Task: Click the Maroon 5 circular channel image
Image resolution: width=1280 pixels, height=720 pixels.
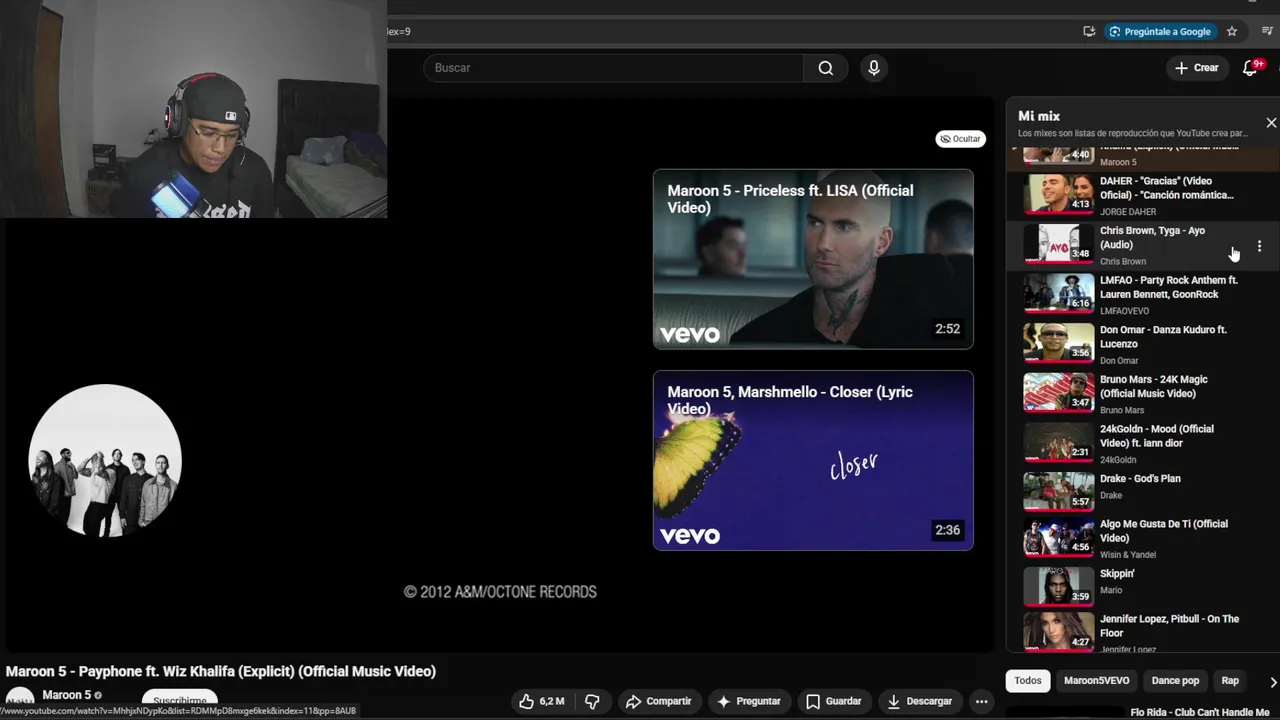Action: 105,460
